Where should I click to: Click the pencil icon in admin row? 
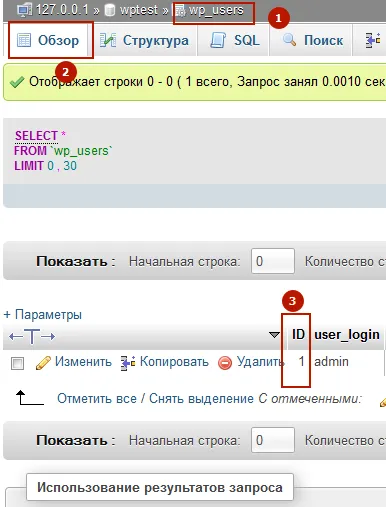[x=43, y=363]
